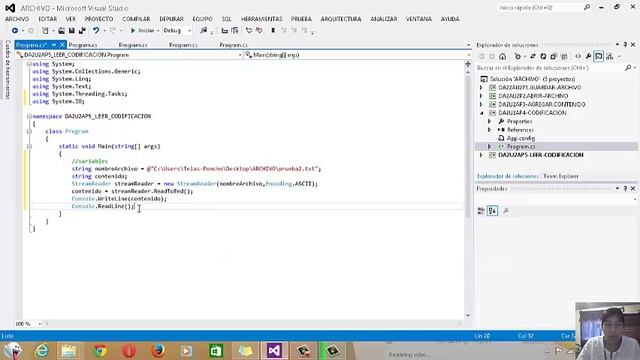
Task: Switch to Explorador de soluciones bottom tab
Action: 507,176
